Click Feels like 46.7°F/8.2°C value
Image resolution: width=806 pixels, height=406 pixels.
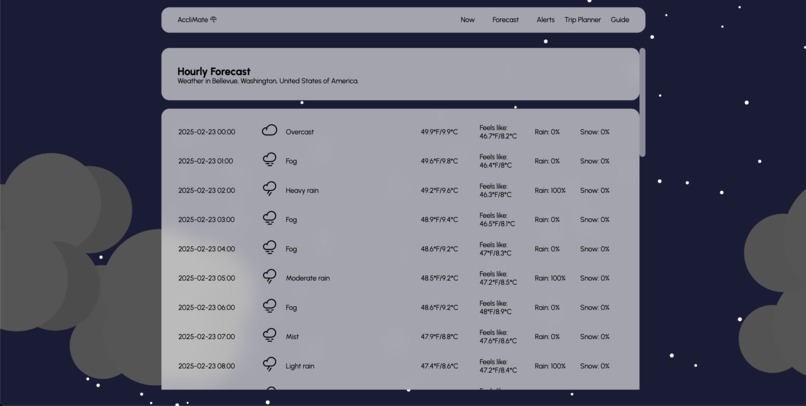pyautogui.click(x=498, y=132)
